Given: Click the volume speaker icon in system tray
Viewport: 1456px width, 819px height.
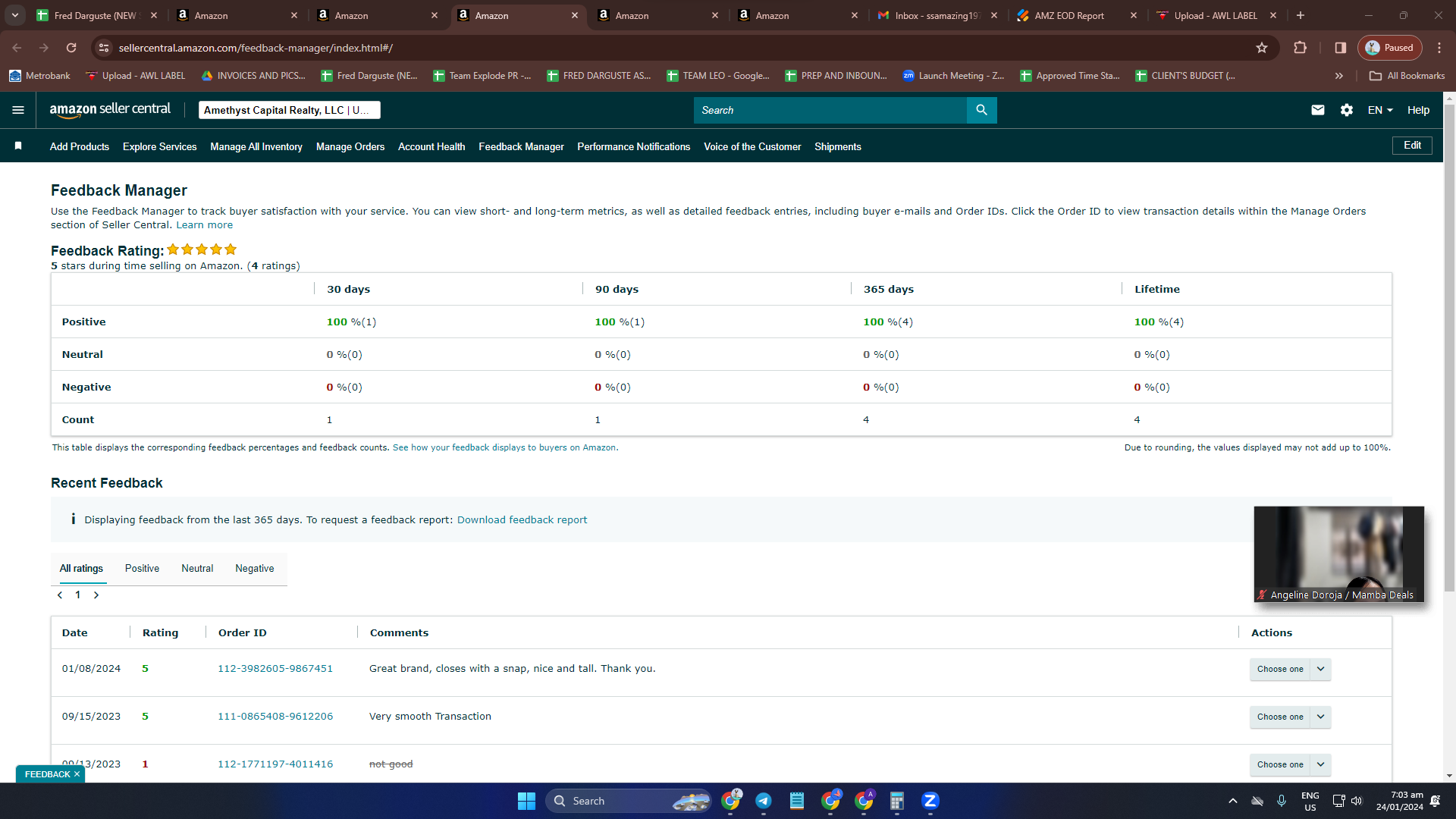Looking at the screenshot, I should (1357, 801).
